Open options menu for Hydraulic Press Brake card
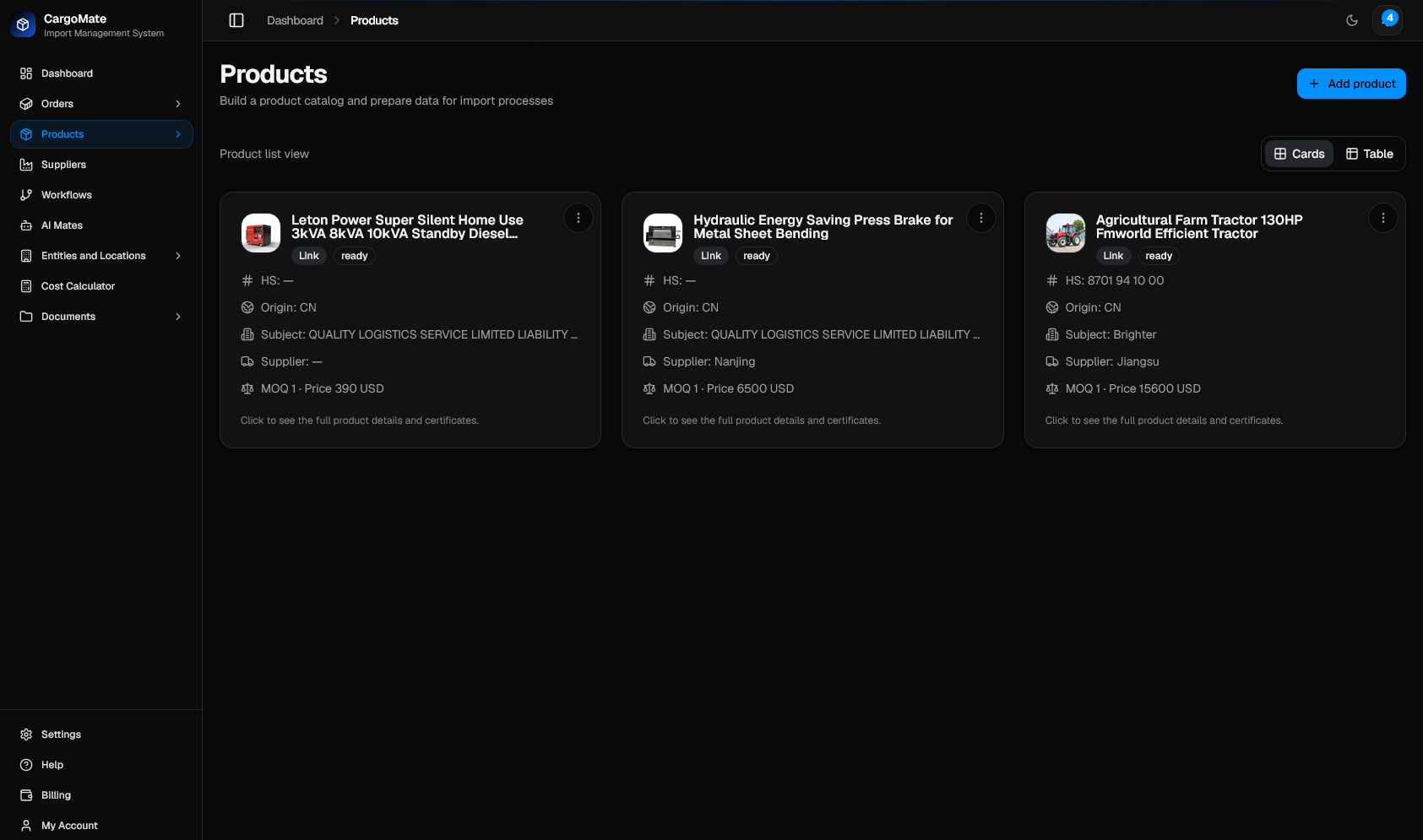Viewport: 1423px width, 840px height. click(x=980, y=218)
